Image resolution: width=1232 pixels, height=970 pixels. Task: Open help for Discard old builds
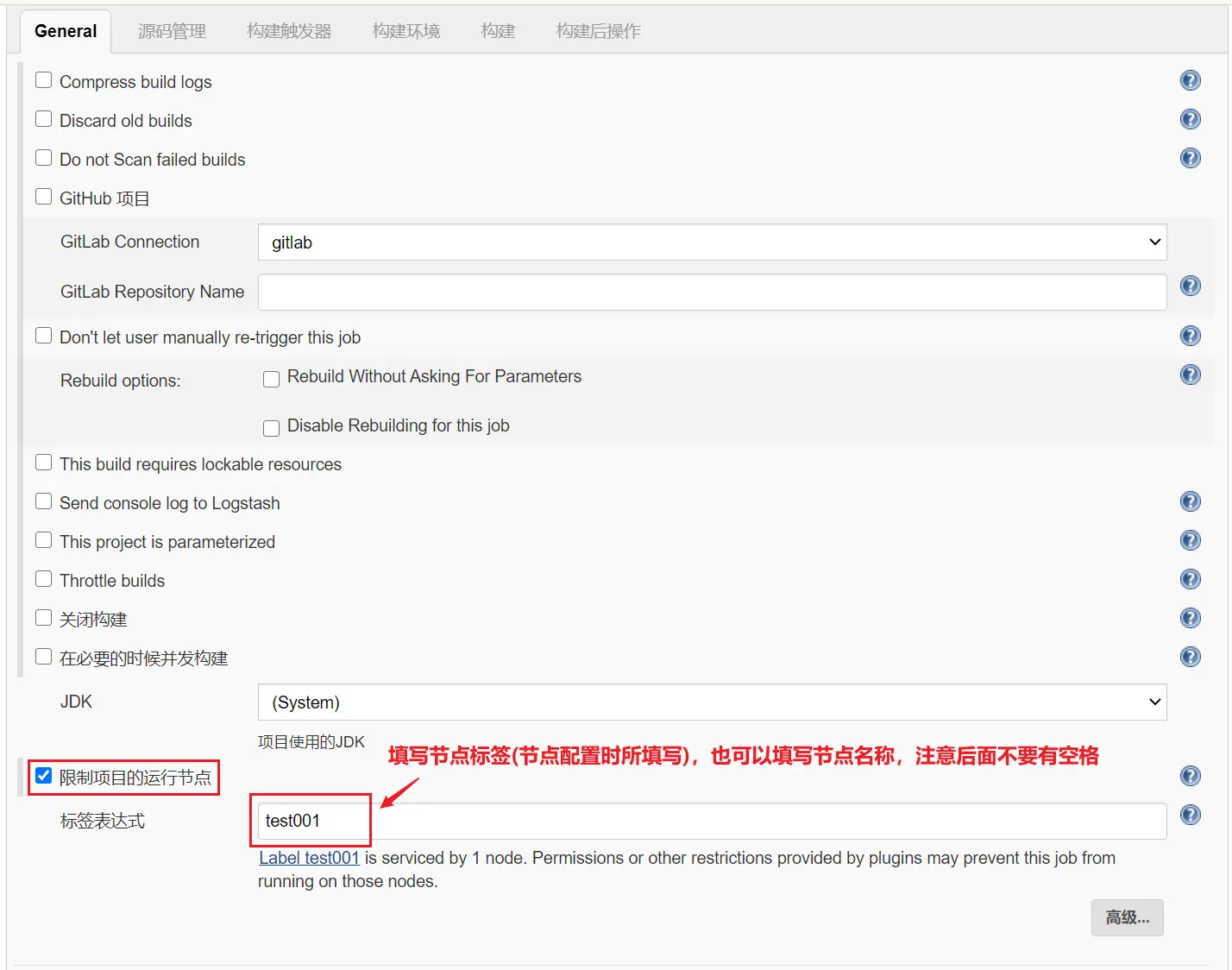coord(1190,119)
